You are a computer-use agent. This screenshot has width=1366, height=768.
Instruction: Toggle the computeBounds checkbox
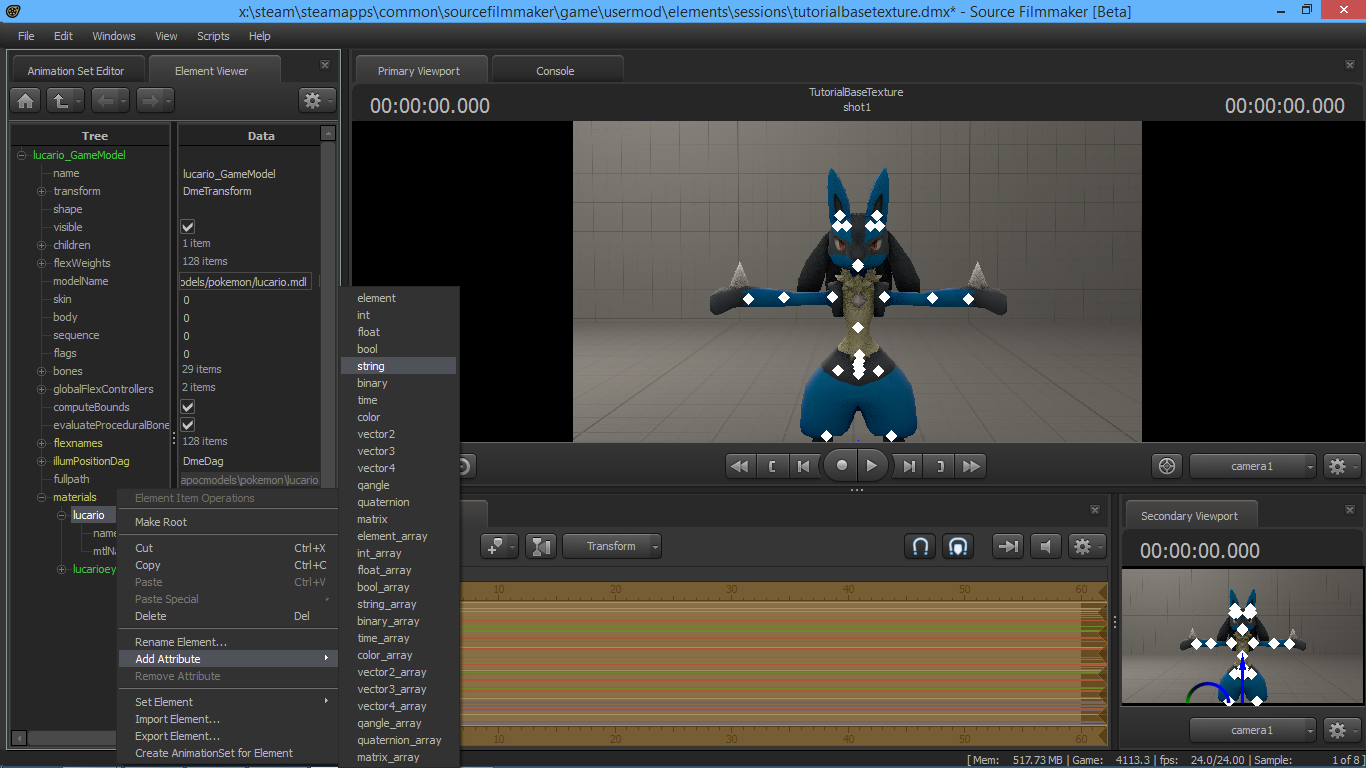(x=187, y=407)
